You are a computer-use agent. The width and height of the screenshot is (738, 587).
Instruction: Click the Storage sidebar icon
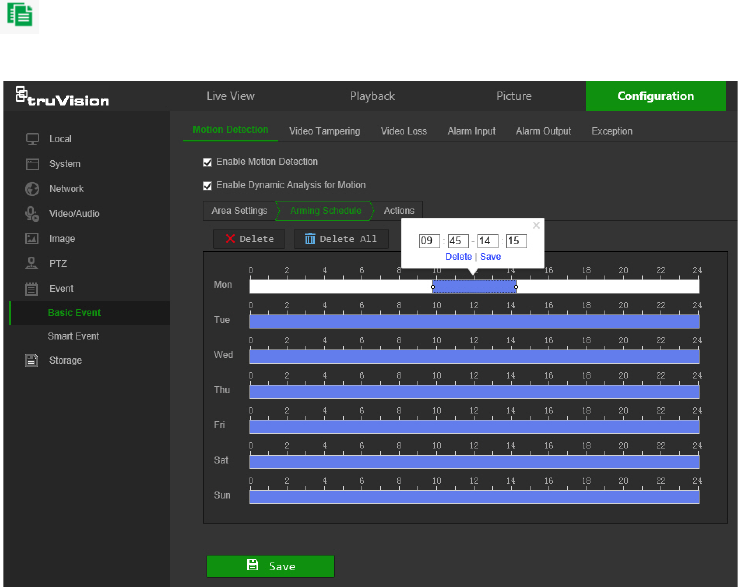pos(32,360)
